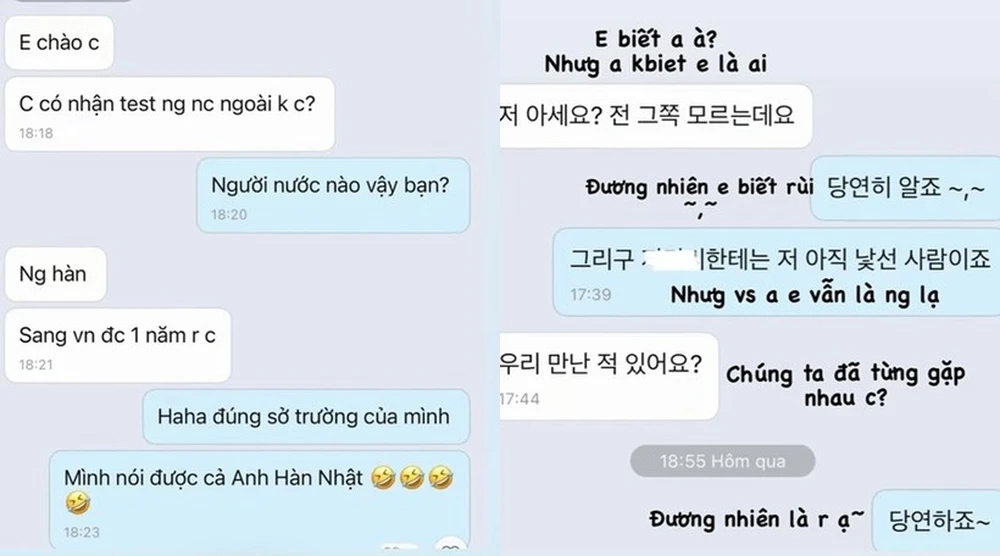The height and width of the screenshot is (556, 1000).
Task: Tap the '우리 만난 적 있어요?' message
Action: point(609,376)
